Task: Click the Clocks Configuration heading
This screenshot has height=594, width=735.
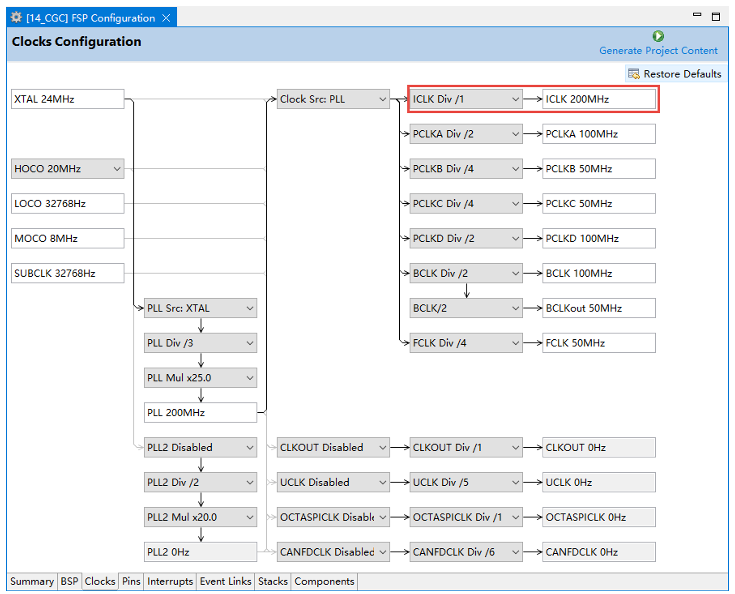Action: (x=76, y=42)
